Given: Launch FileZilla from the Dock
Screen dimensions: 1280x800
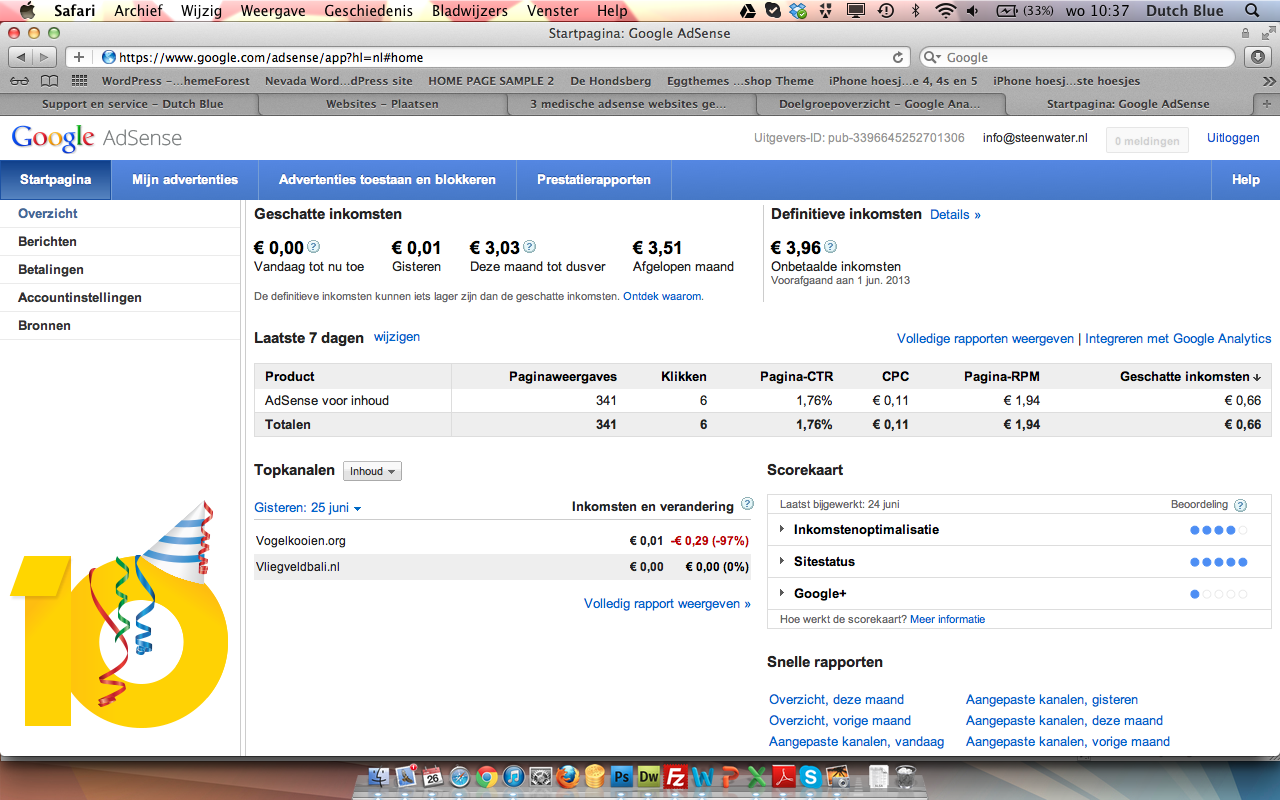Looking at the screenshot, I should [676, 777].
